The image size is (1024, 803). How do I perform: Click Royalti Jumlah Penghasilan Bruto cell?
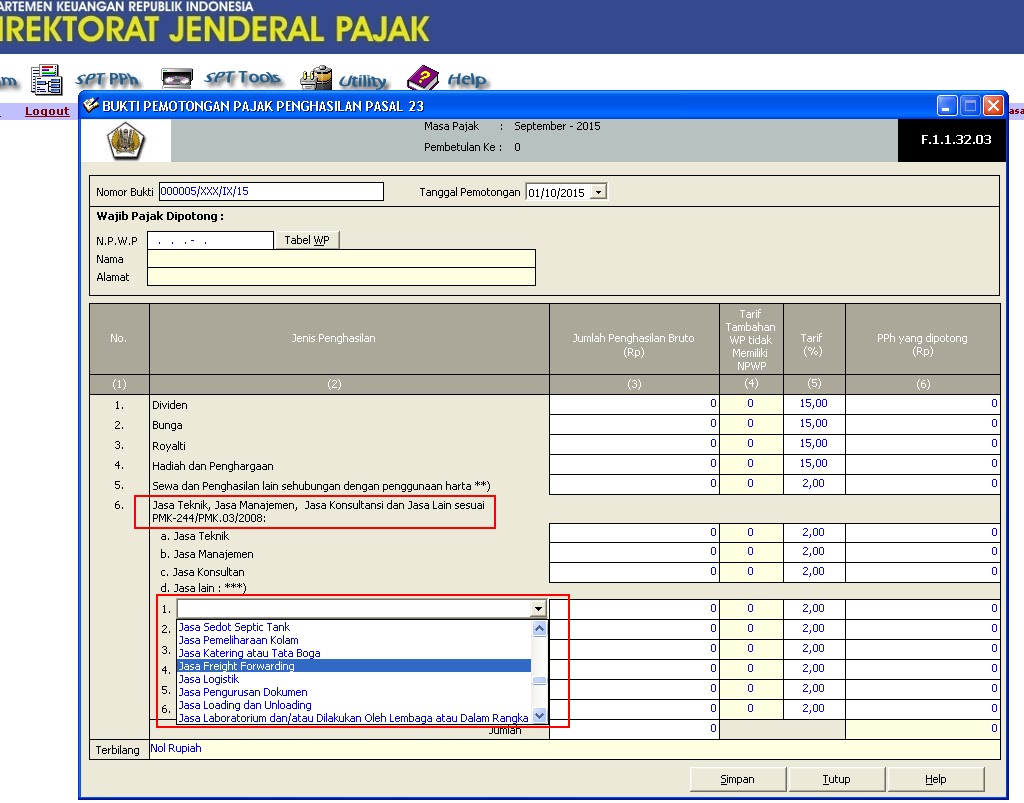click(x=634, y=444)
